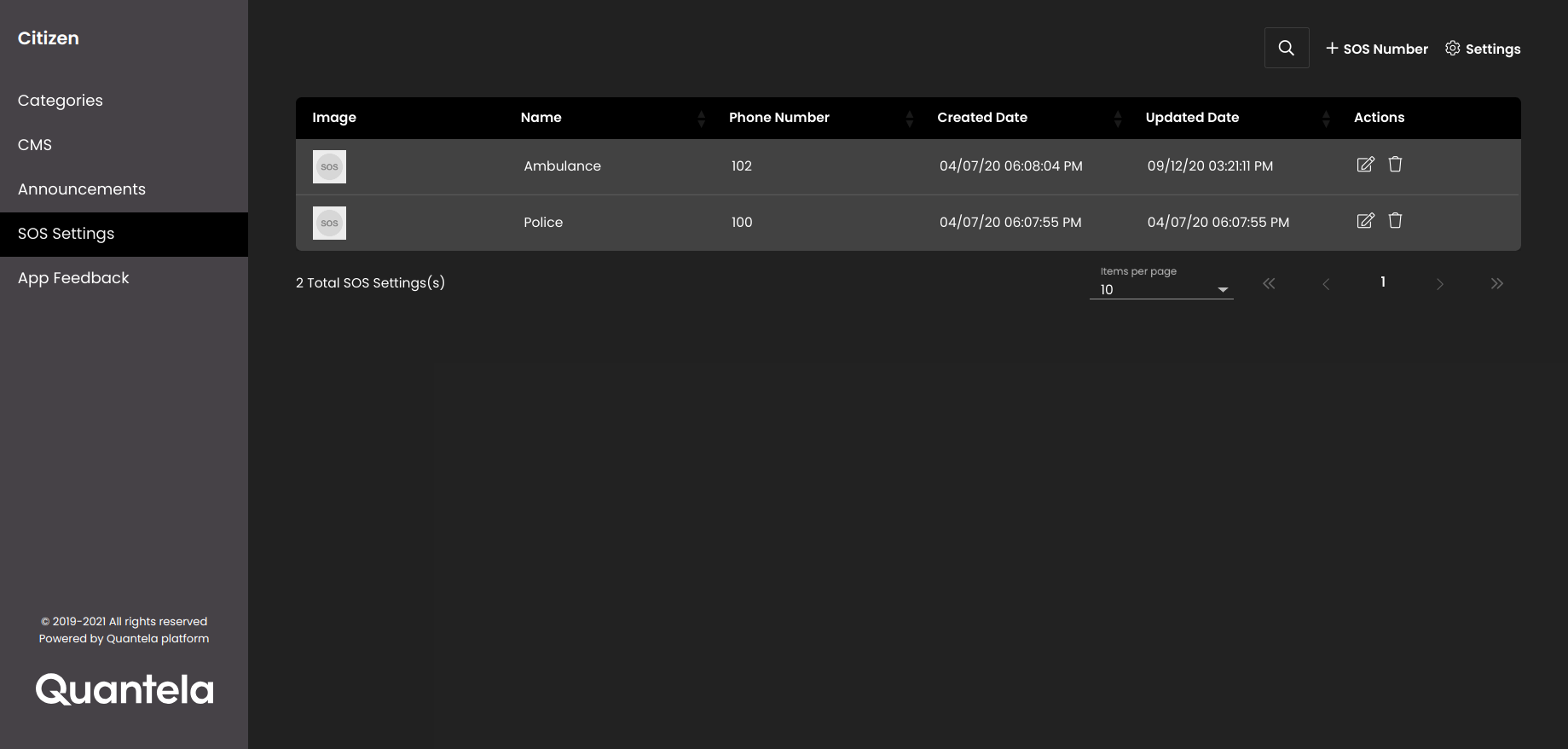The width and height of the screenshot is (1568, 749).
Task: Click the Police updated date 04/07/20 06:07:55 PM
Action: pyautogui.click(x=1218, y=222)
